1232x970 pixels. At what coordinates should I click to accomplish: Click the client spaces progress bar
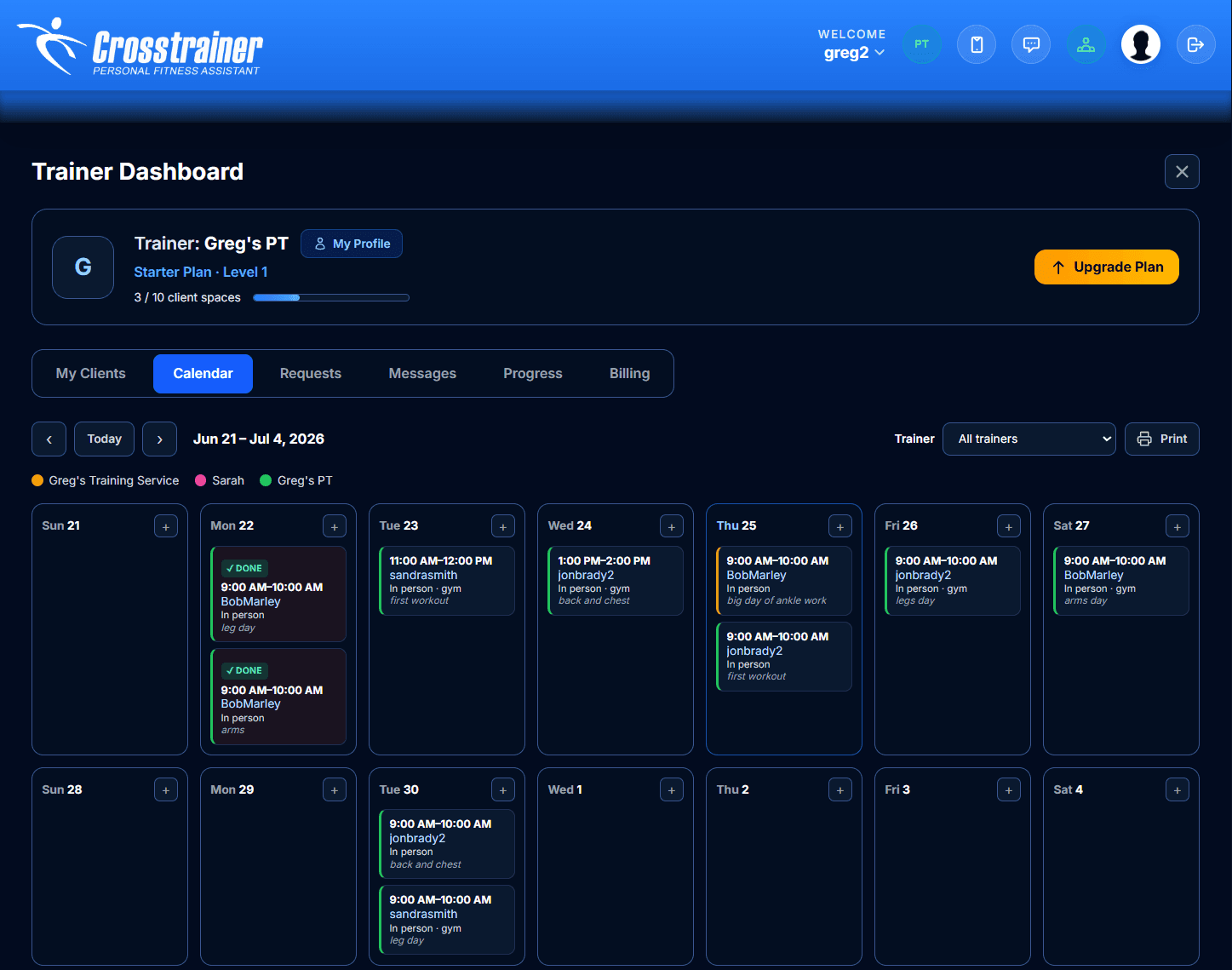tap(331, 298)
